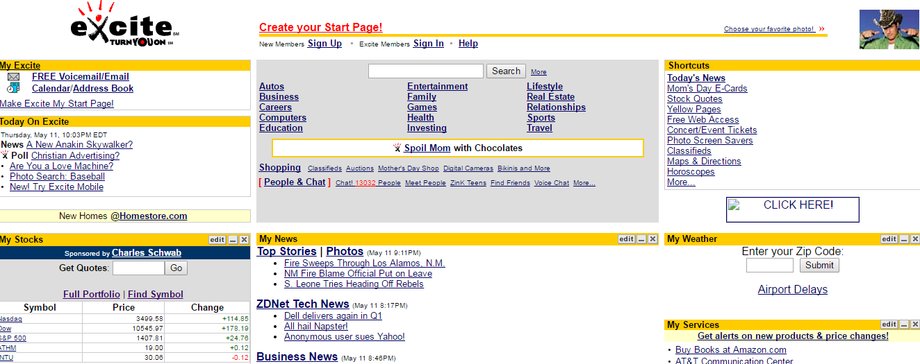The image size is (920, 364).
Task: Click the CLICK HERE! banner
Action: [793, 210]
